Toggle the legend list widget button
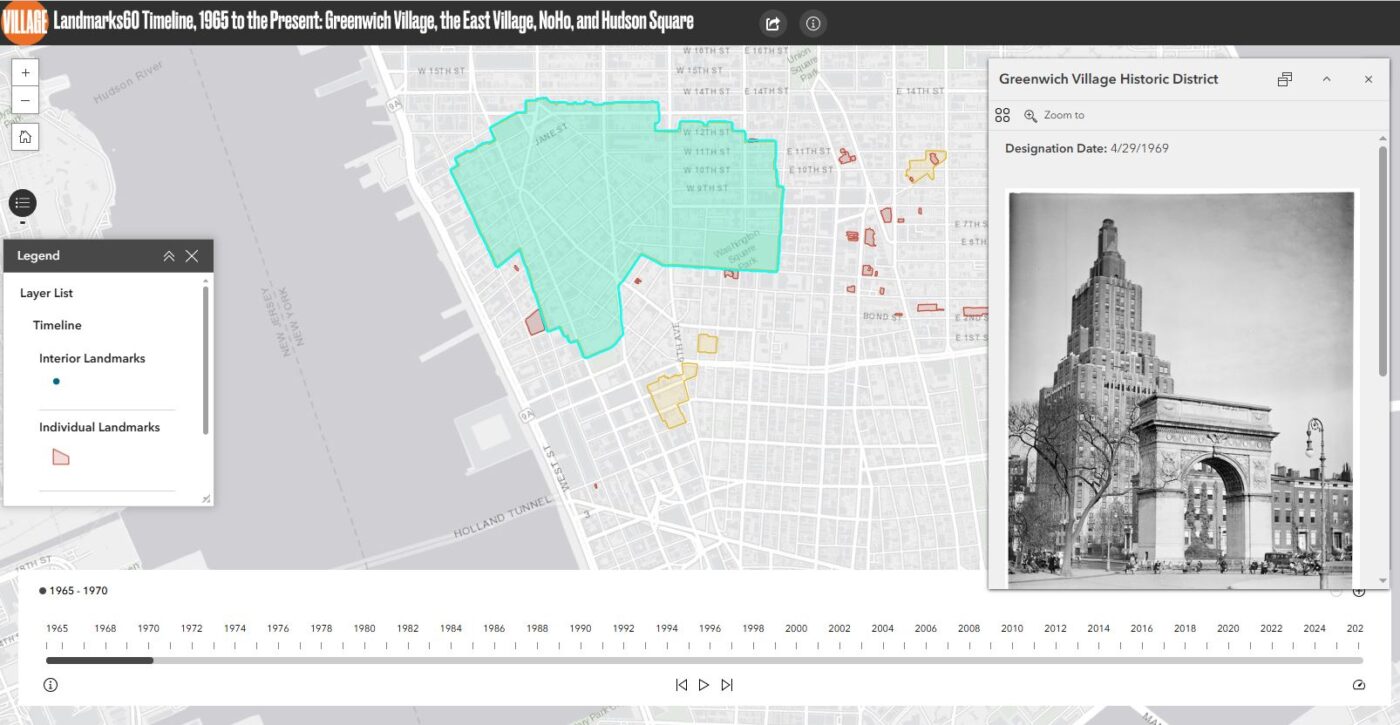1400x725 pixels. (x=23, y=203)
